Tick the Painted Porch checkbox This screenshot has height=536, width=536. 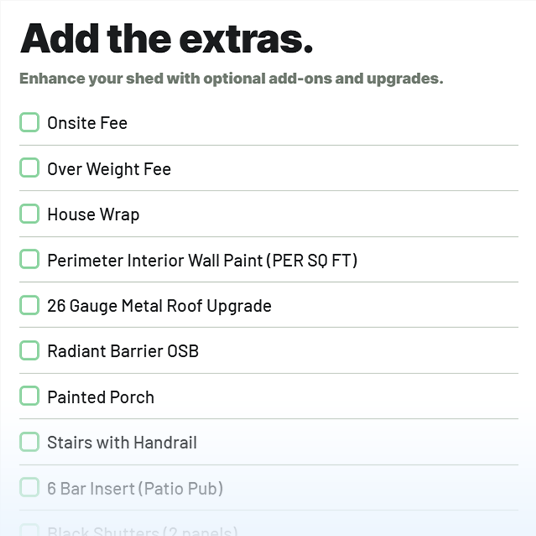click(29, 396)
